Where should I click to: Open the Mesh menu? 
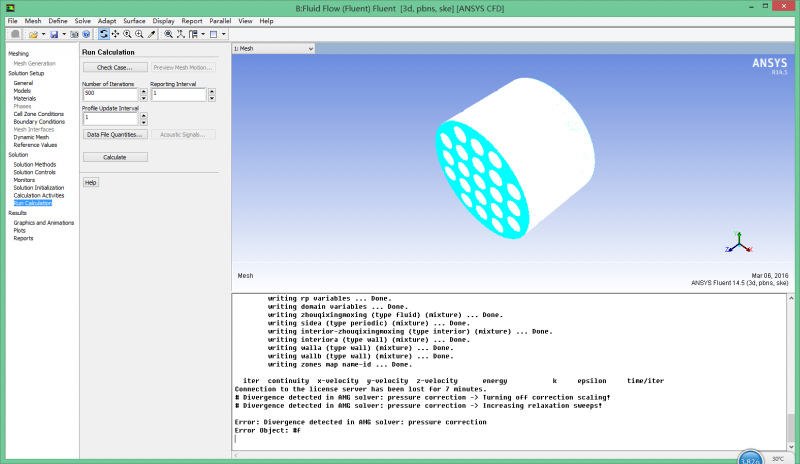point(33,21)
